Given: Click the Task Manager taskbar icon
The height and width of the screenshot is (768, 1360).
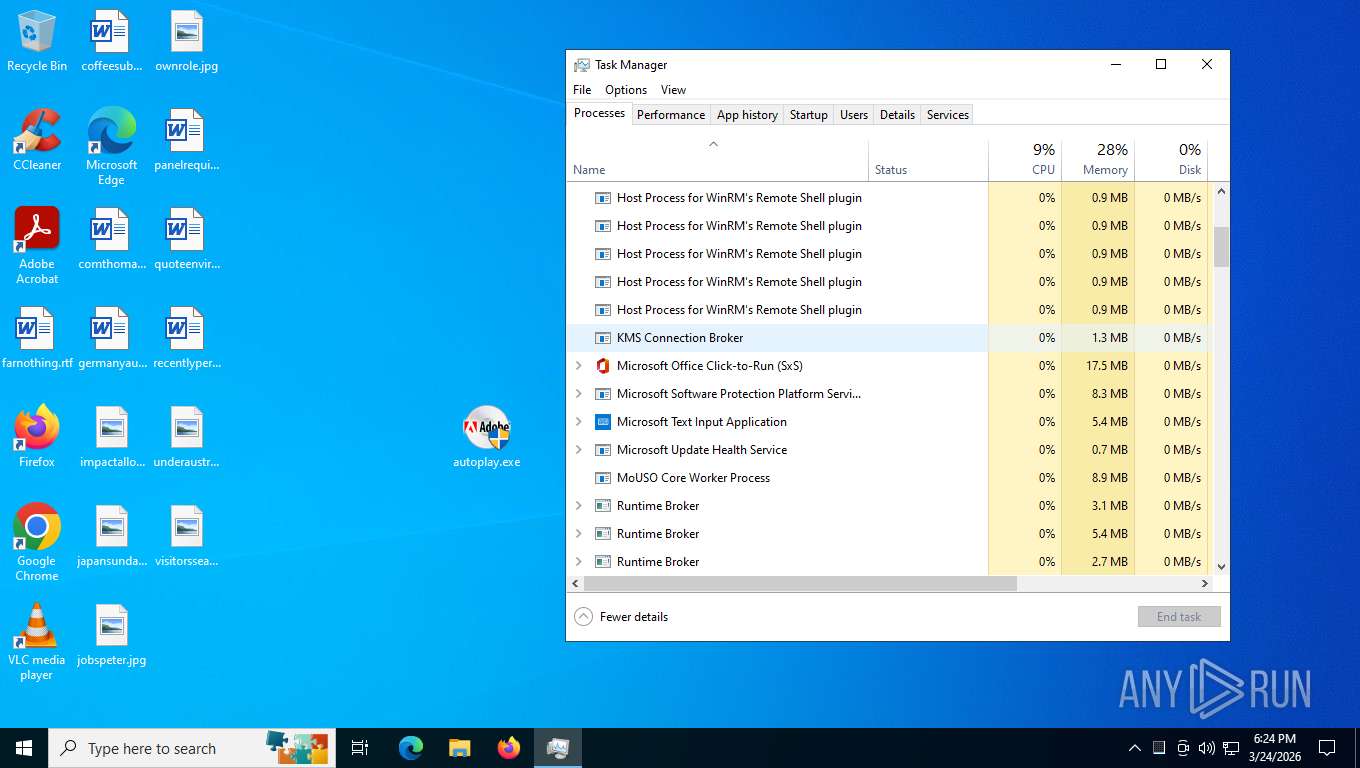Looking at the screenshot, I should [x=558, y=748].
